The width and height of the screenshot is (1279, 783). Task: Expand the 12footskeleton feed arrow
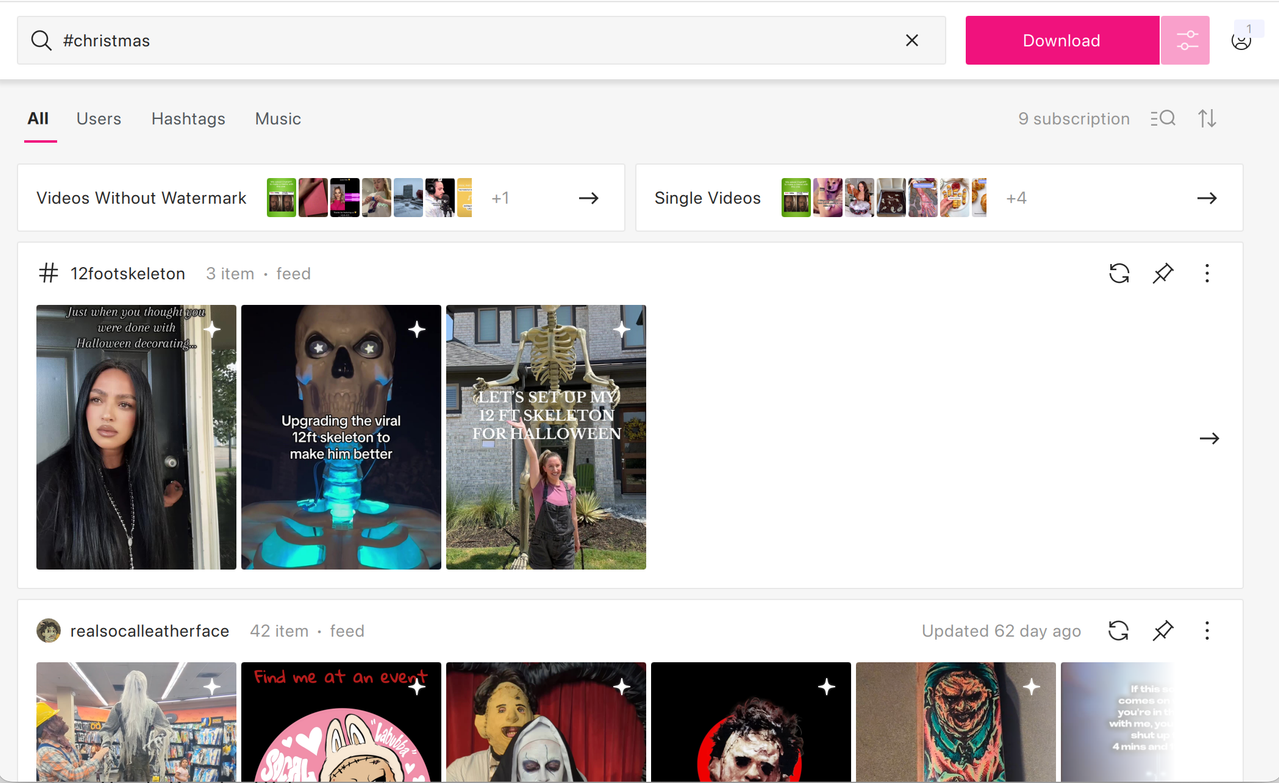point(1209,438)
